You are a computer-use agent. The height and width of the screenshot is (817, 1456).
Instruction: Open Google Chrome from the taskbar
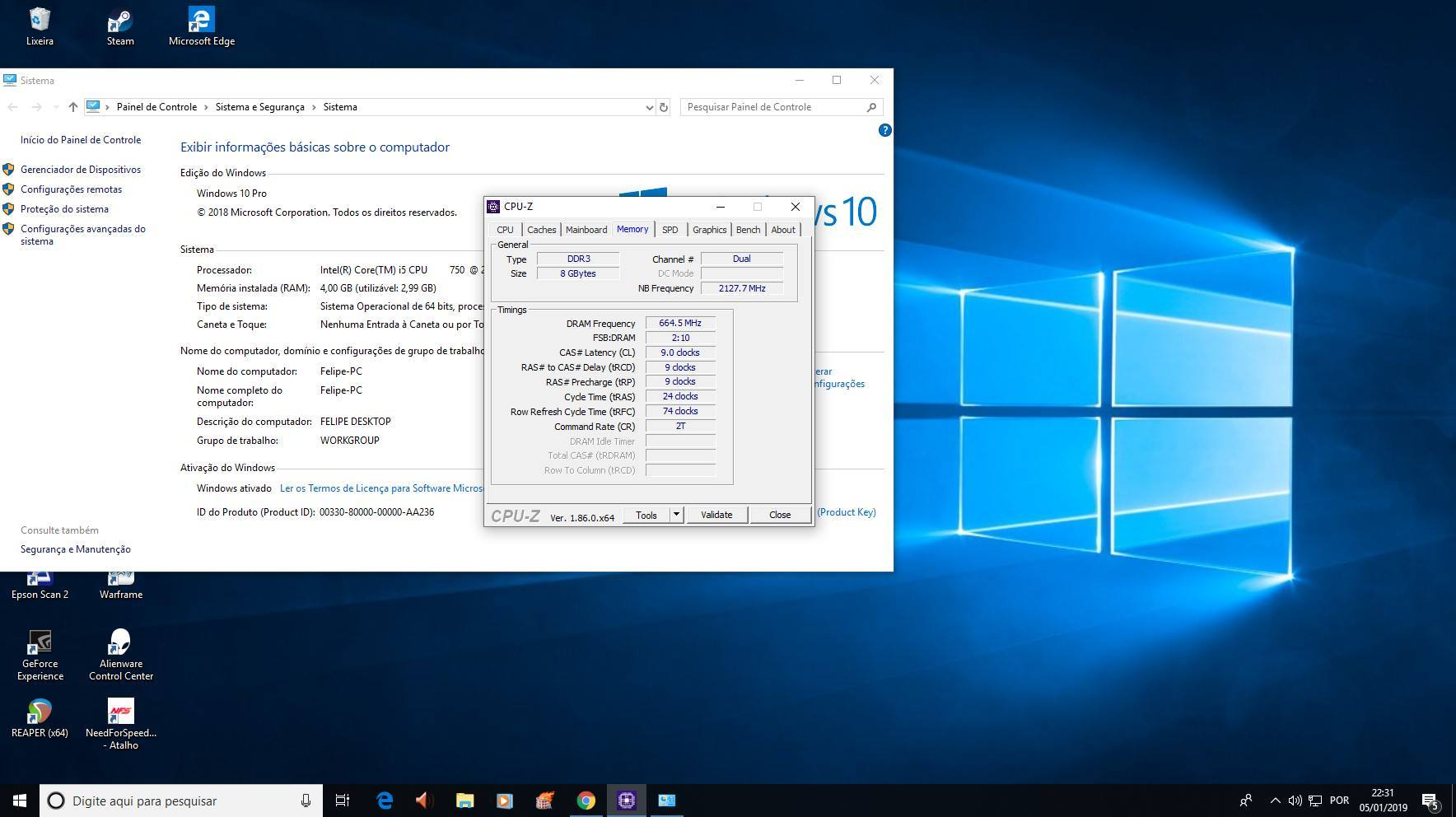[x=586, y=801]
